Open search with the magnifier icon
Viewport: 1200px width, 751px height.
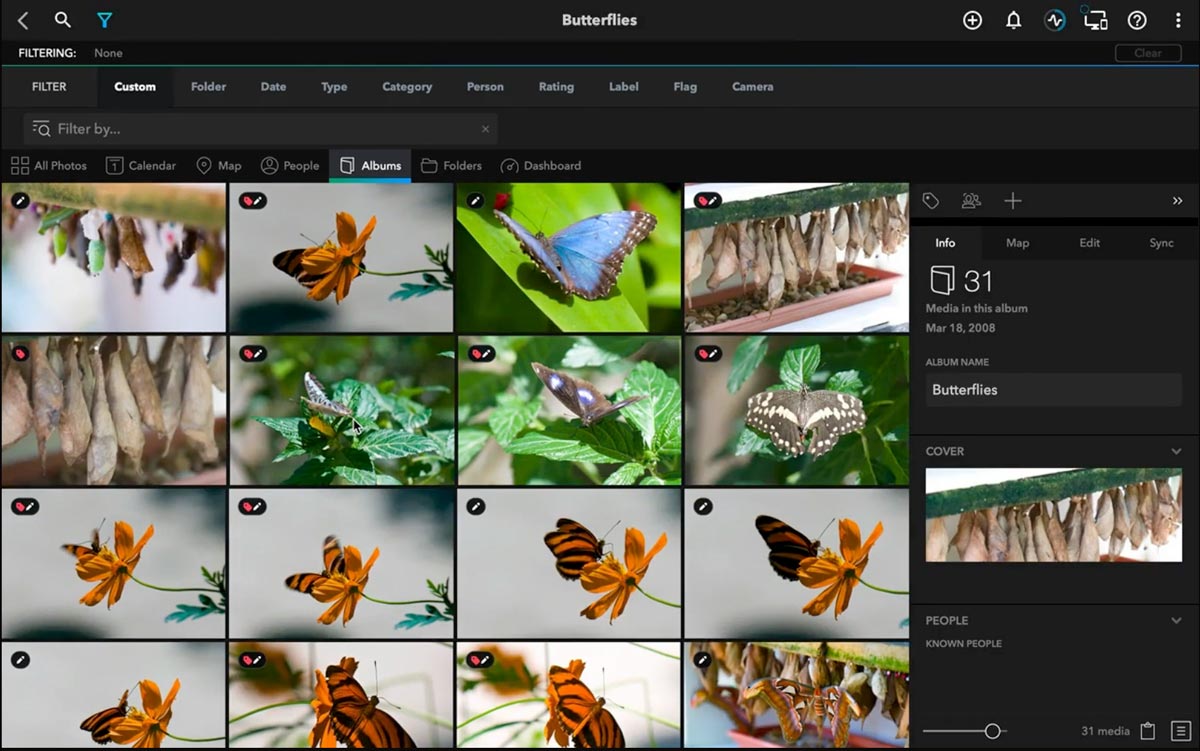(x=62, y=20)
